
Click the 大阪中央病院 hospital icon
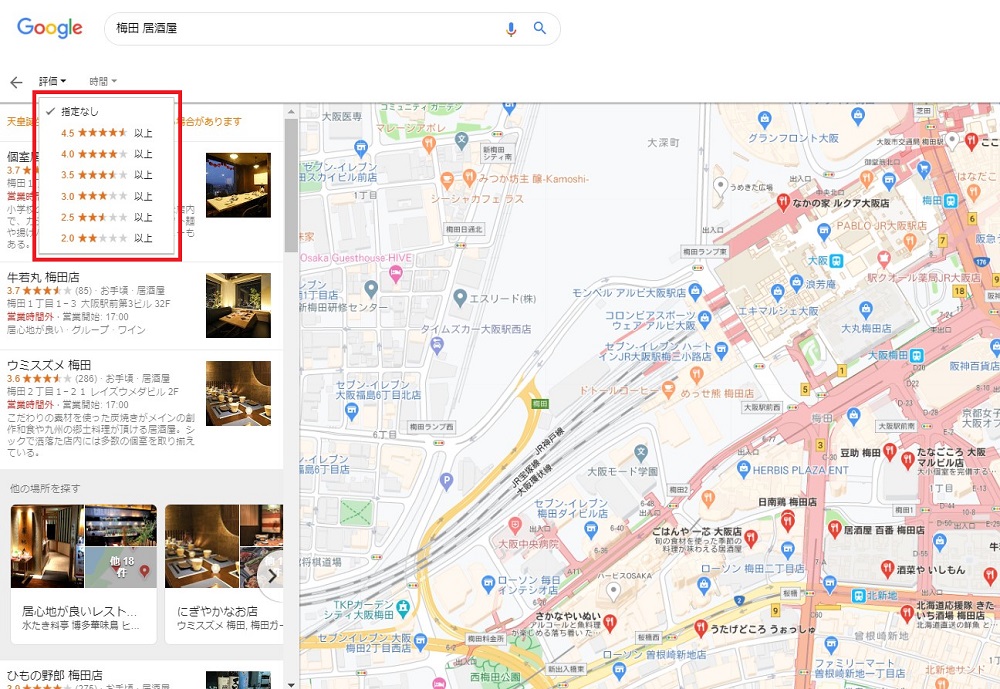pos(515,526)
